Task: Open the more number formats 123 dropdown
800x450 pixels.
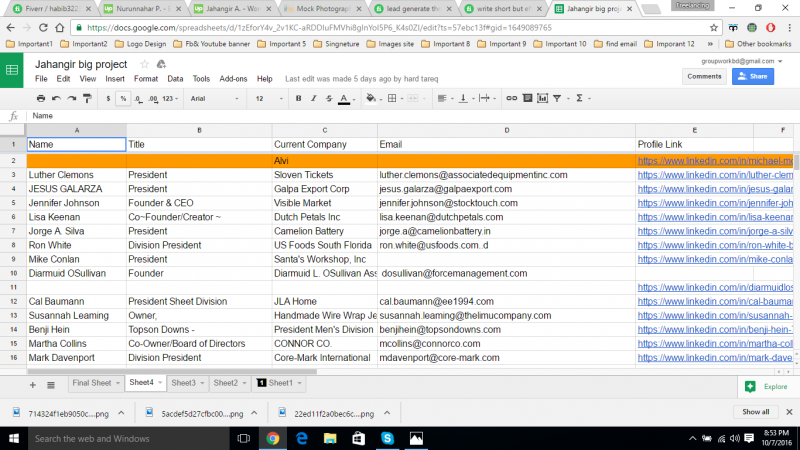Action: (x=170, y=98)
